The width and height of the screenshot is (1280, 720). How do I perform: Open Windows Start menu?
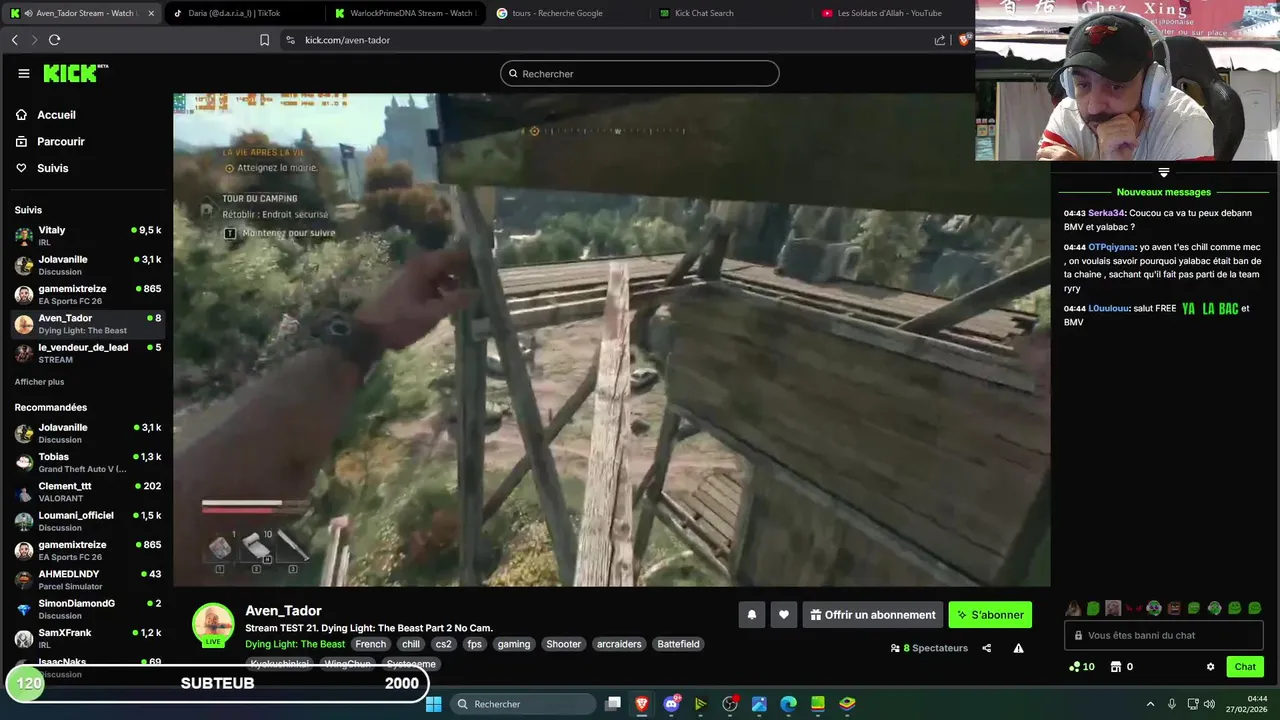(x=434, y=704)
